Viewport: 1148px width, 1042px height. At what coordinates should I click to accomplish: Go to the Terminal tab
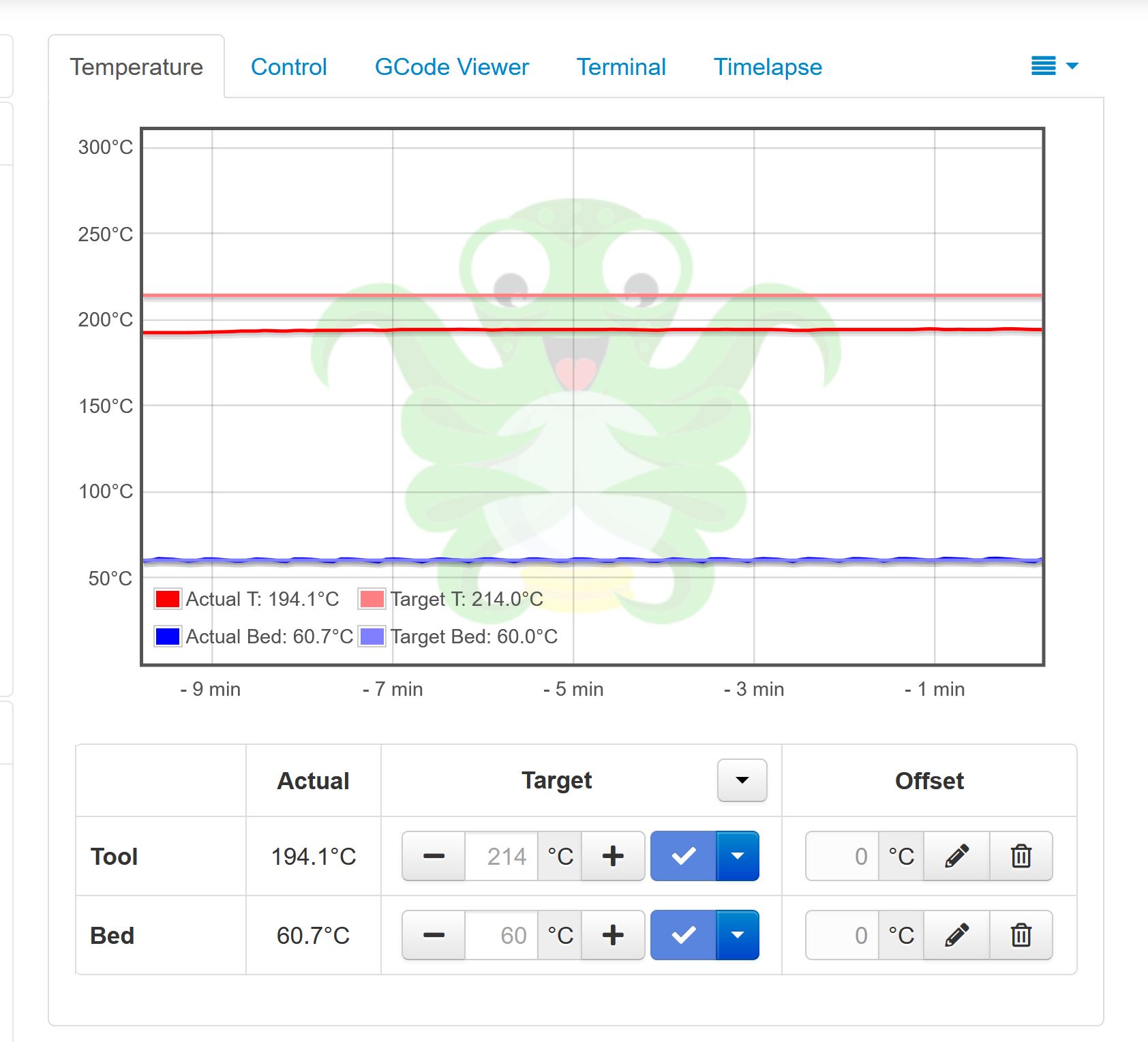pyautogui.click(x=621, y=67)
